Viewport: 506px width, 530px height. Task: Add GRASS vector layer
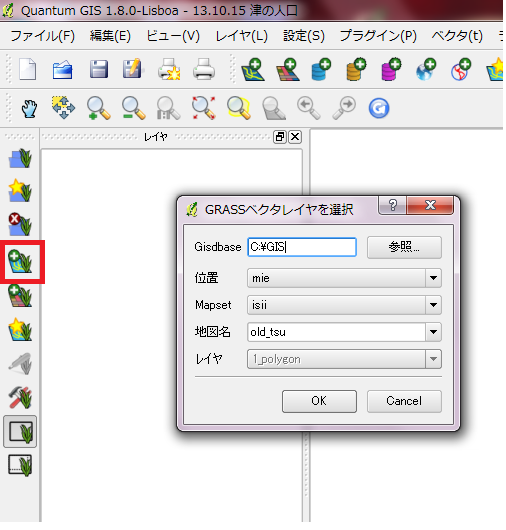(20, 261)
